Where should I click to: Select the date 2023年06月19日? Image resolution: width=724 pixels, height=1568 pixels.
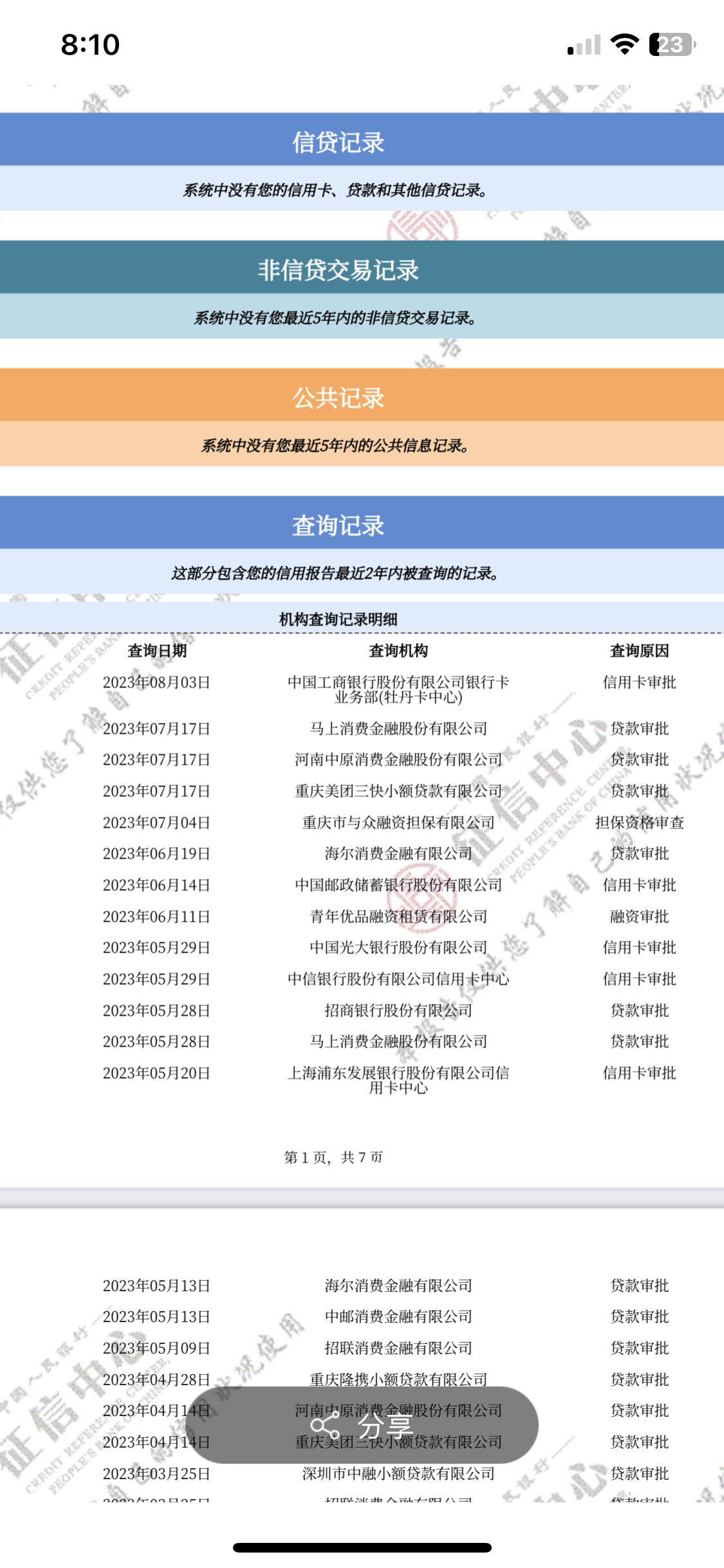tap(156, 854)
